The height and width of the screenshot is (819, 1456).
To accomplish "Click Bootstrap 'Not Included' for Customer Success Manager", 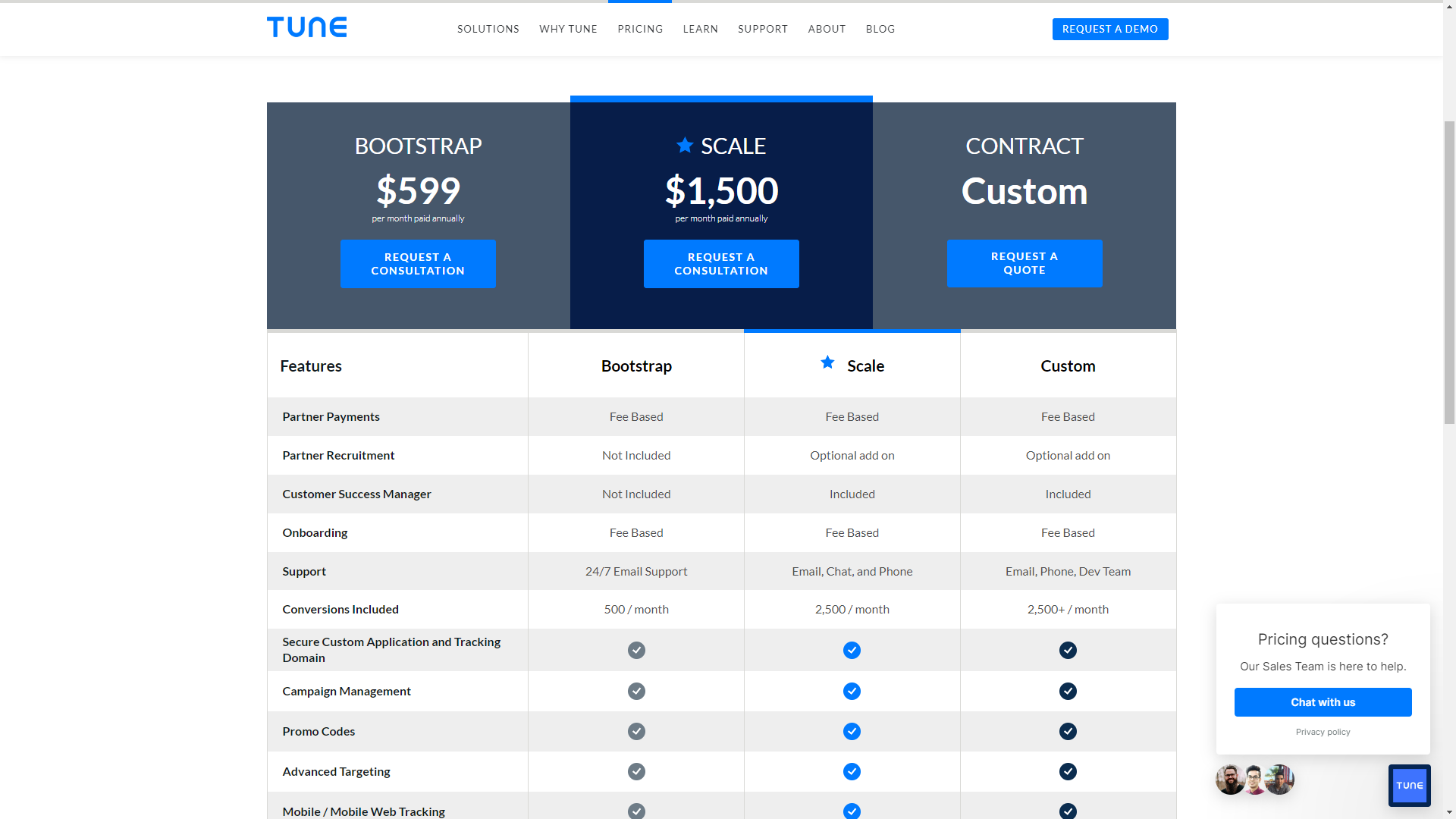I will click(x=636, y=494).
